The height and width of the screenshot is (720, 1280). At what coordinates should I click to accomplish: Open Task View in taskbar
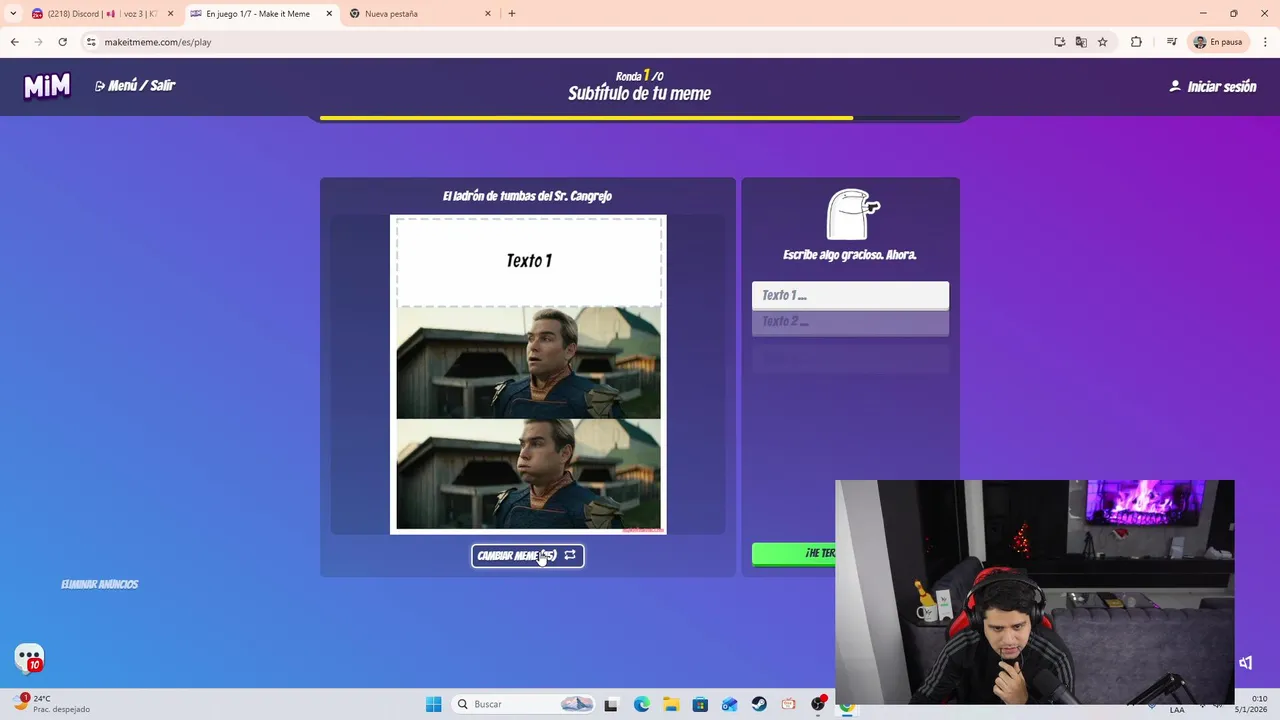[611, 704]
